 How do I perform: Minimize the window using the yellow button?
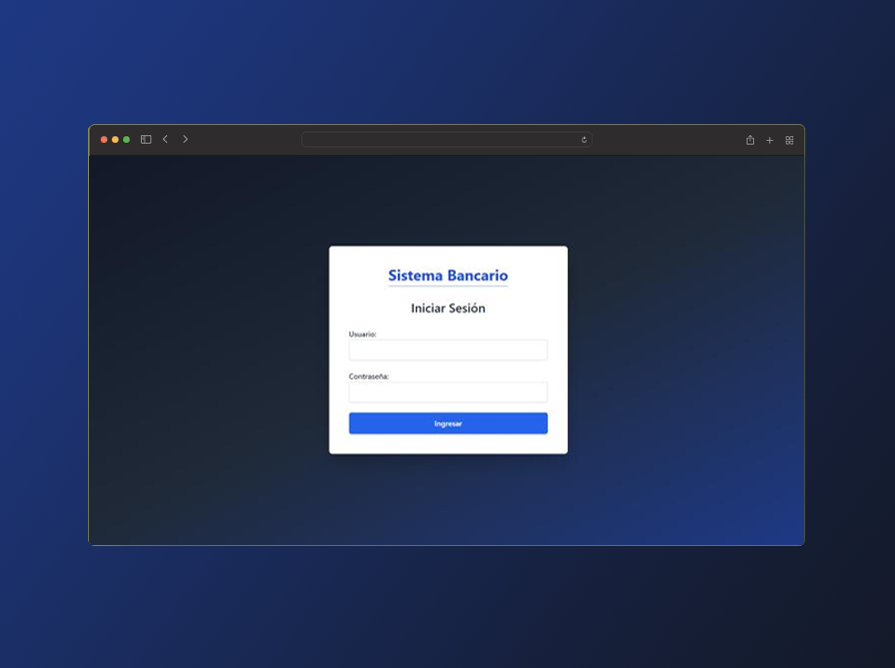[115, 140]
